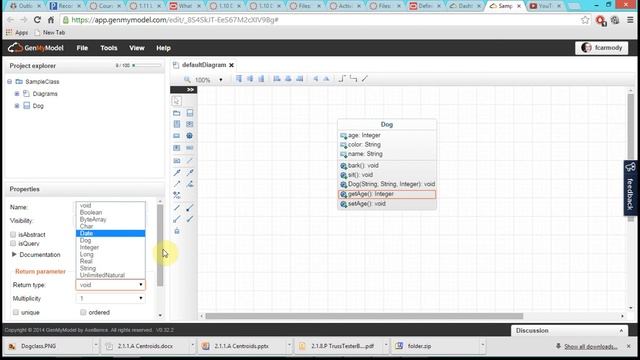Expand the Dog tree node
This screenshot has height=360, width=640.
tap(17, 106)
